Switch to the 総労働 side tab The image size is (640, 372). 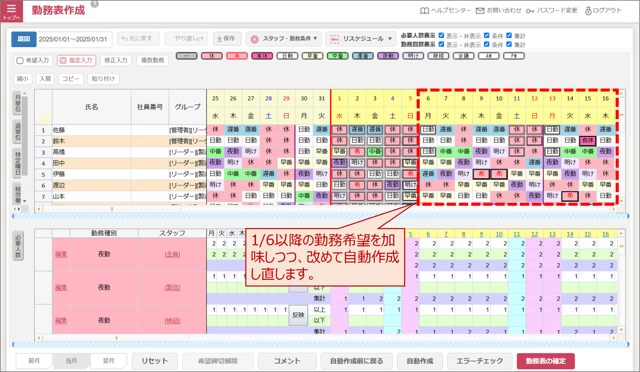coord(18,194)
